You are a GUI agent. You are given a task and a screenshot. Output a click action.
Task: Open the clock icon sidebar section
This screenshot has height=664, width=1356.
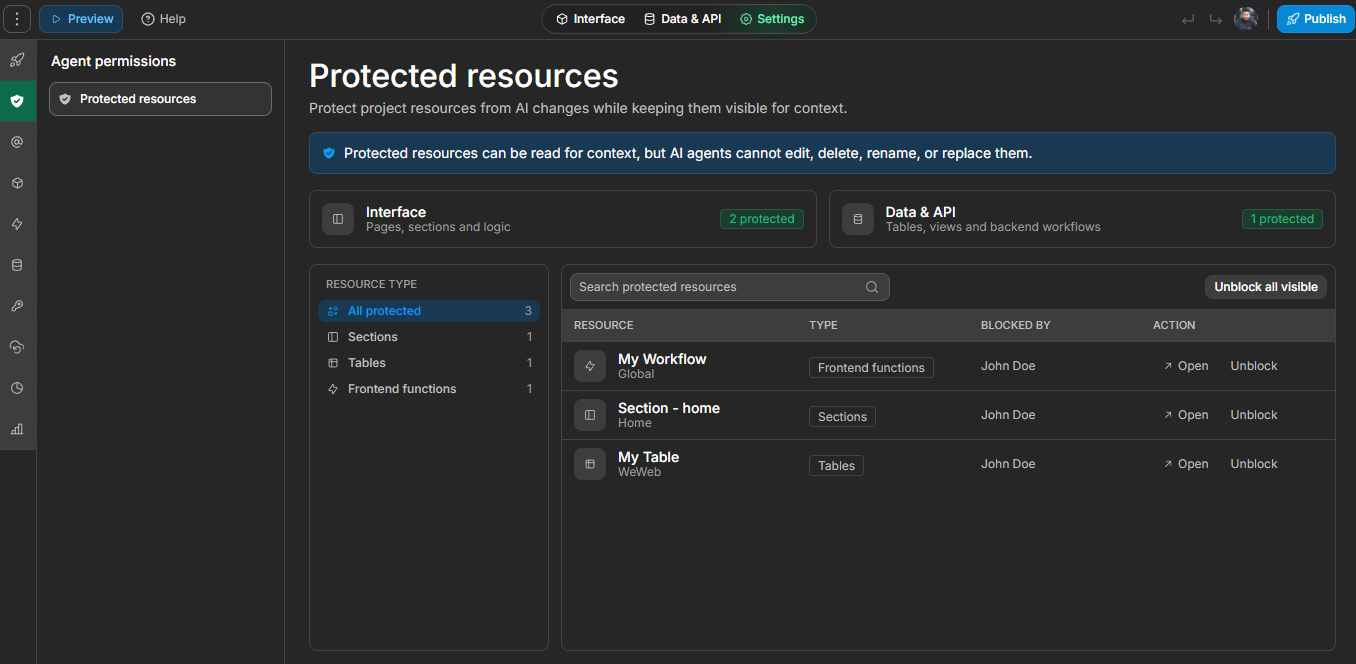pos(17,388)
